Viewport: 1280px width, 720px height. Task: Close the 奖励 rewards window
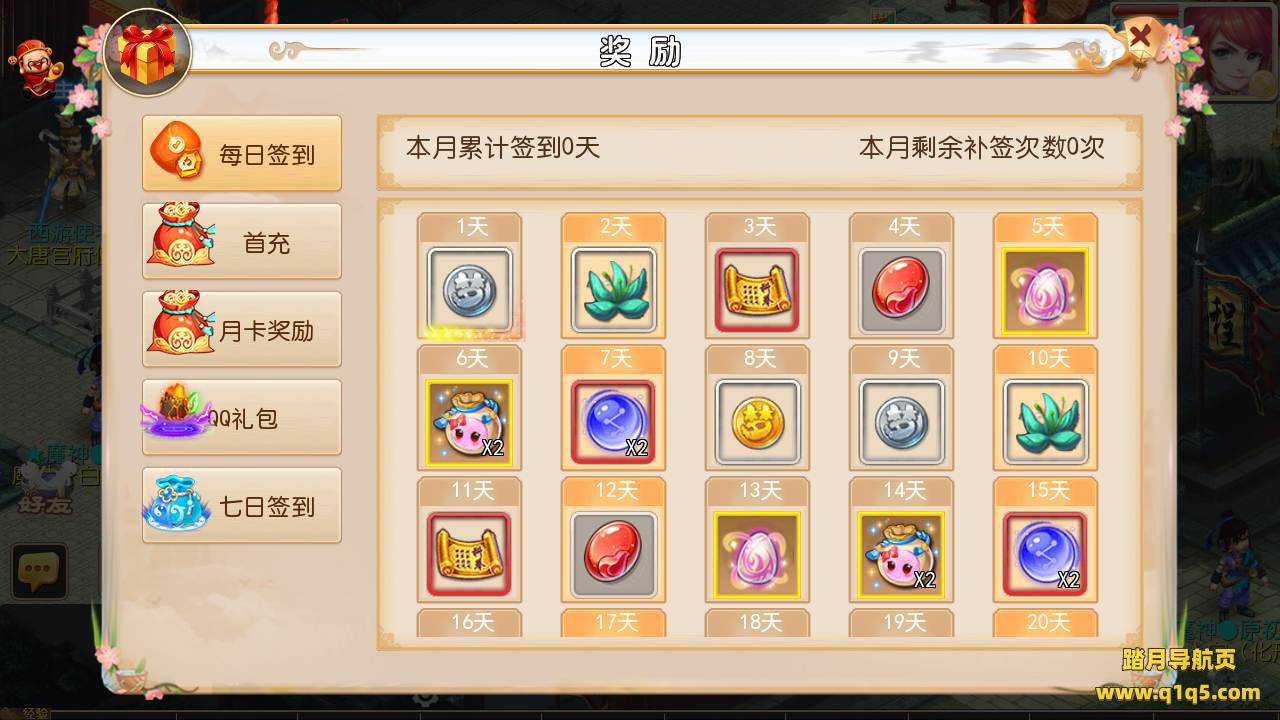click(x=1141, y=40)
